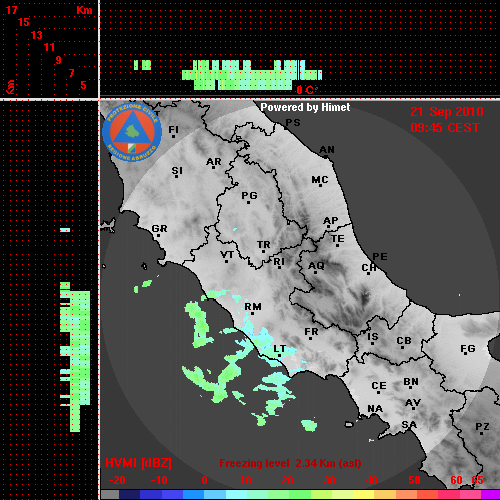Click the AQ city label
This screenshot has height=500, width=500.
(x=316, y=266)
